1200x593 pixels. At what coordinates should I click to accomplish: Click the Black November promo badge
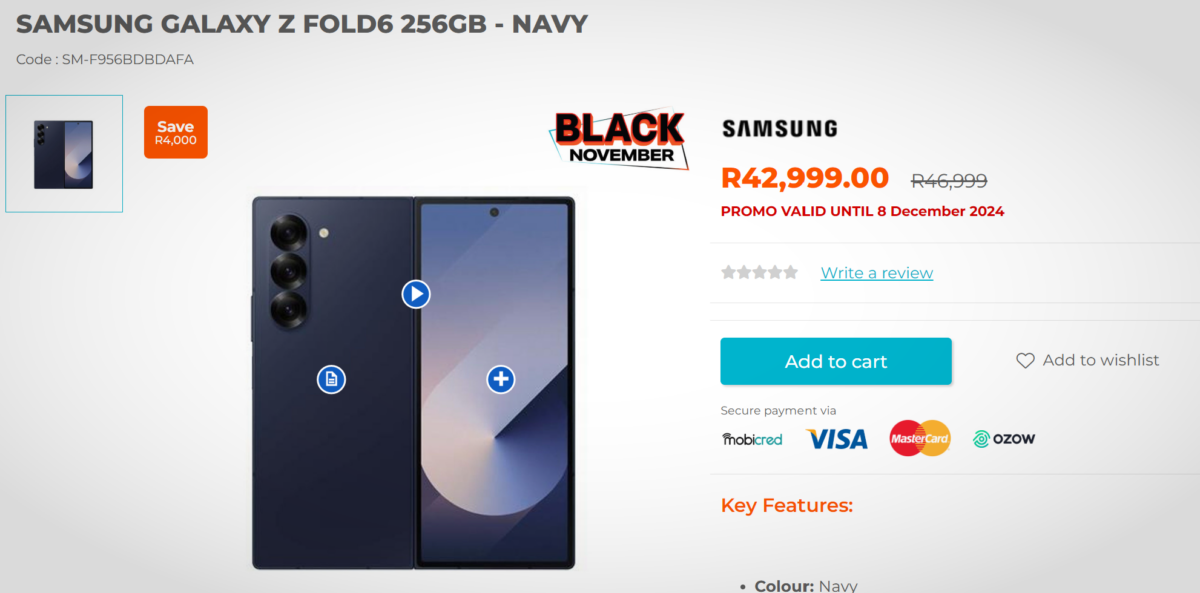(x=619, y=138)
